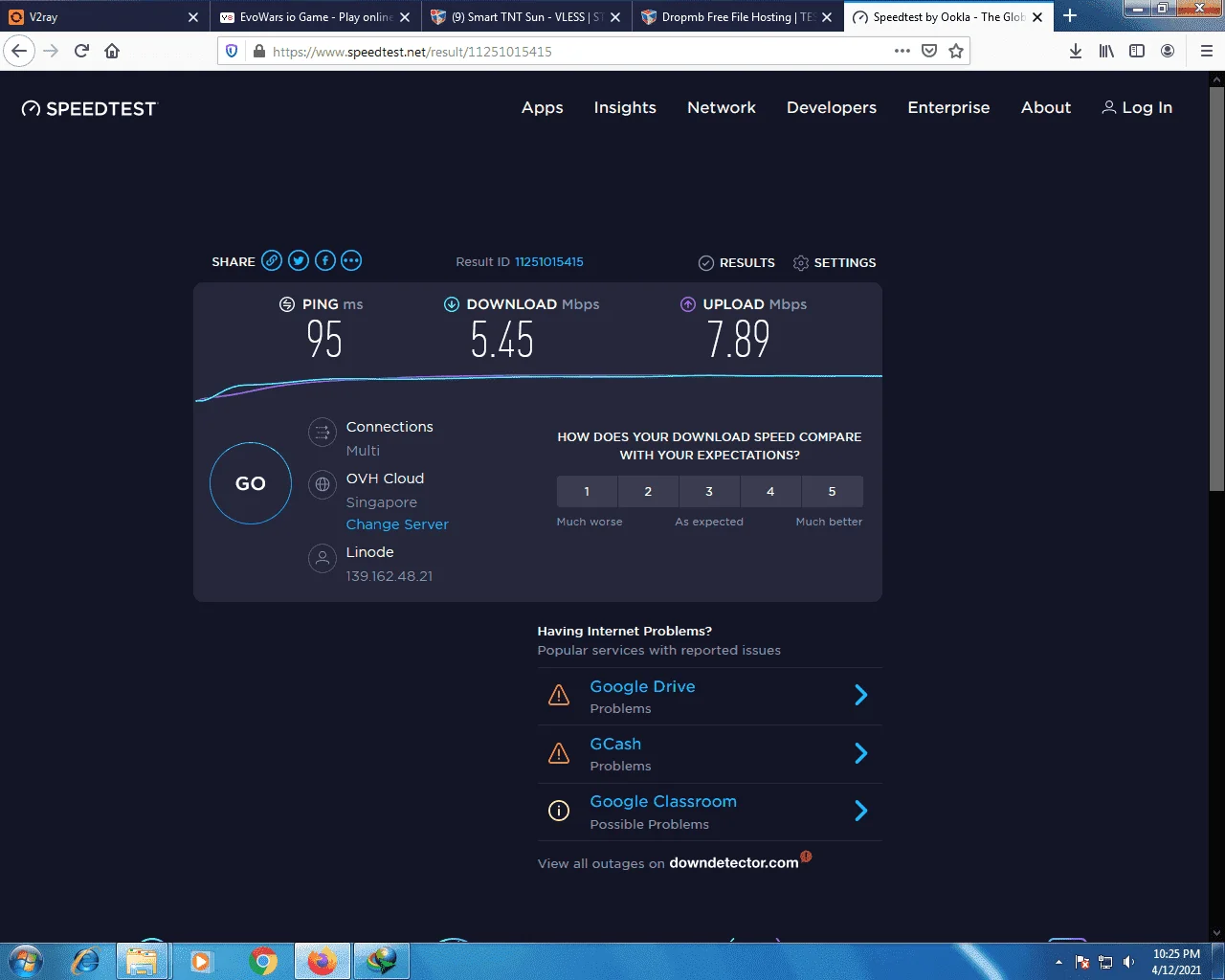Screen dimensions: 1225x980
Task: Open tracking protection shield in address bar
Action: pos(231,51)
